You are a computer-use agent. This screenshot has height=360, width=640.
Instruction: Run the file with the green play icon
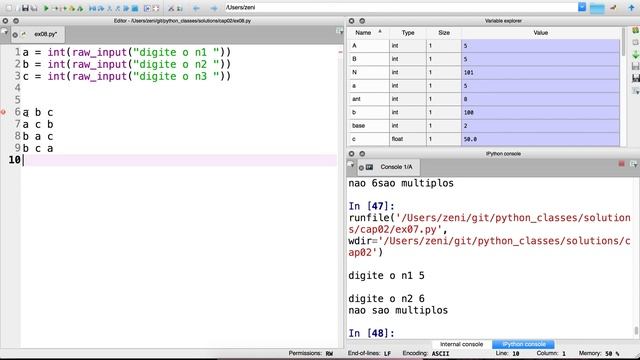click(x=46, y=8)
